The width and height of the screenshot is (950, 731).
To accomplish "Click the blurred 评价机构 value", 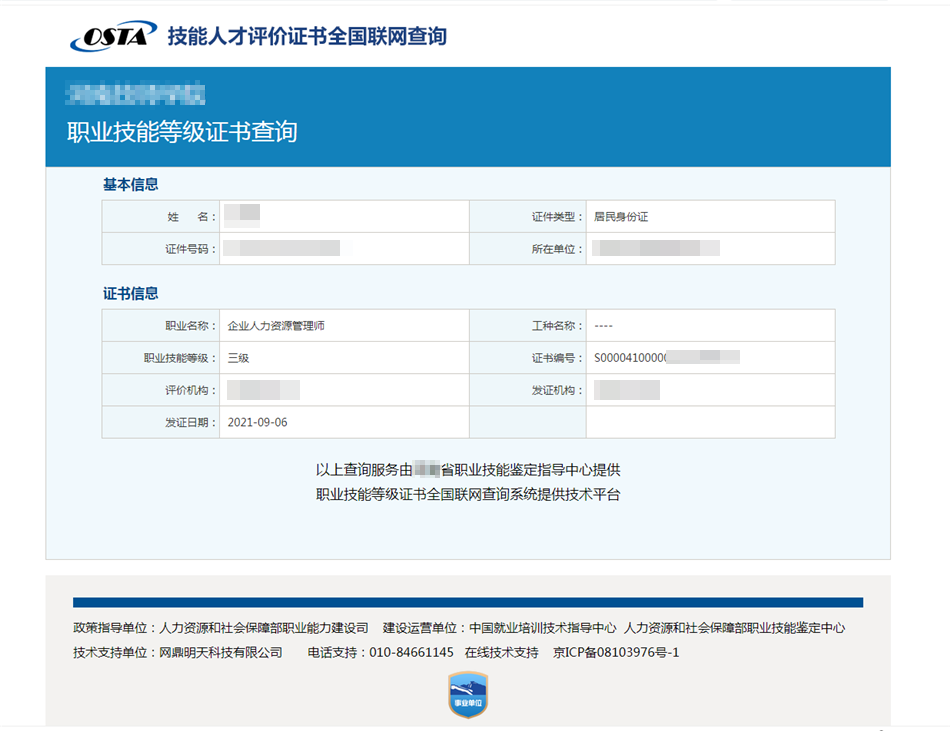I will coord(264,390).
